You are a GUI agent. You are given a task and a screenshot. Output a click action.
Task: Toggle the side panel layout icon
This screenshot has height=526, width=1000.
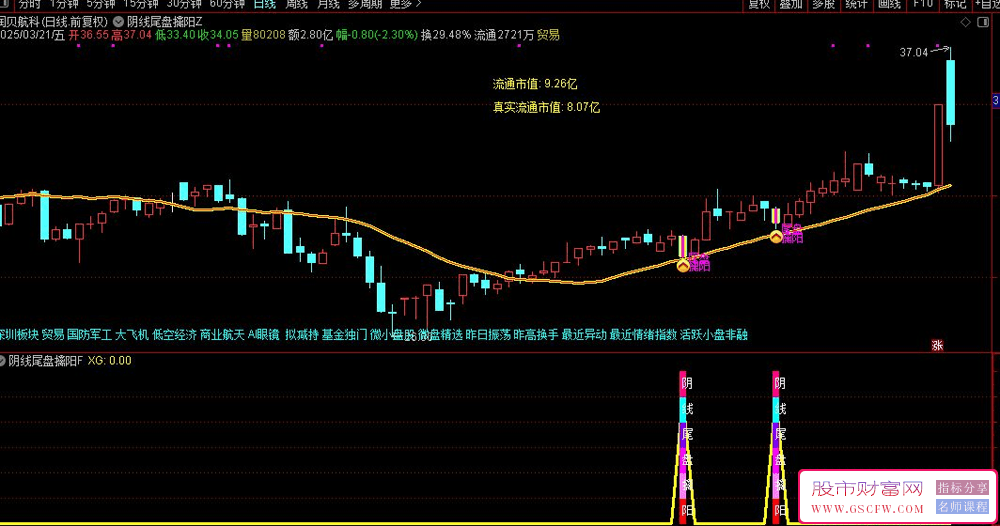point(983,22)
